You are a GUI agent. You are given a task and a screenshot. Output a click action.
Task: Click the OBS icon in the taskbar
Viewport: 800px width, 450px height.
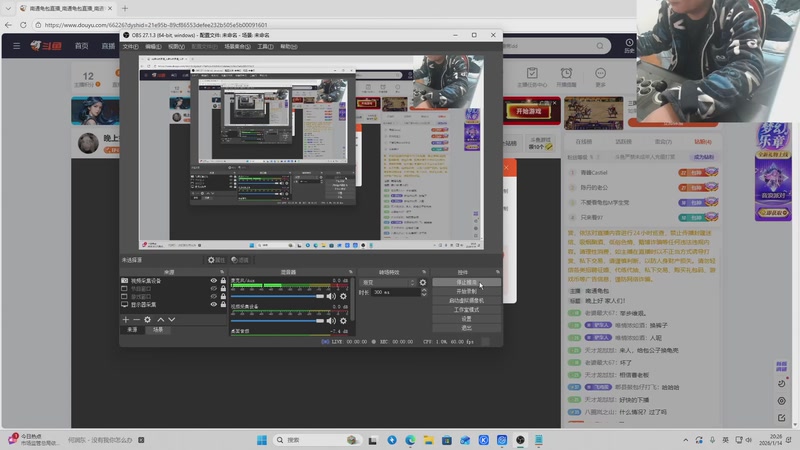[x=520, y=440]
